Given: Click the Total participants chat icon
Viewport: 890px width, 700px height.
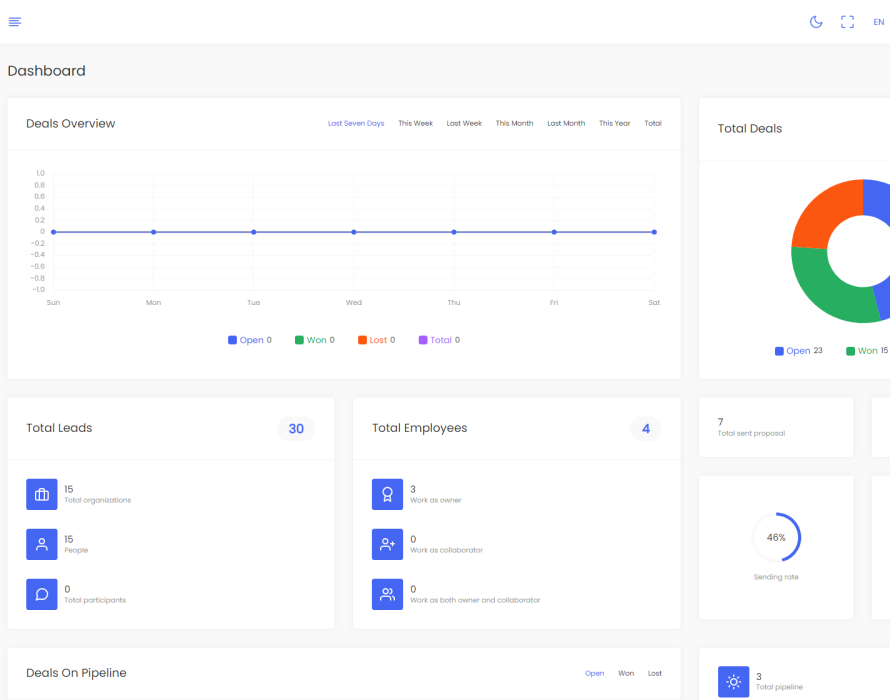Looking at the screenshot, I should pyautogui.click(x=42, y=594).
